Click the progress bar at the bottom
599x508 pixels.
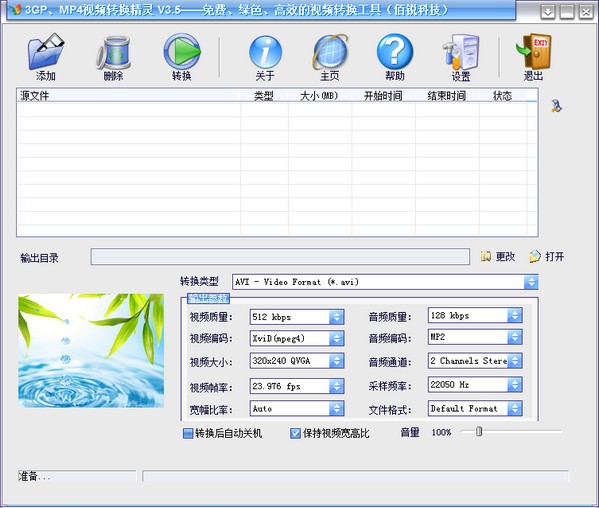356,476
